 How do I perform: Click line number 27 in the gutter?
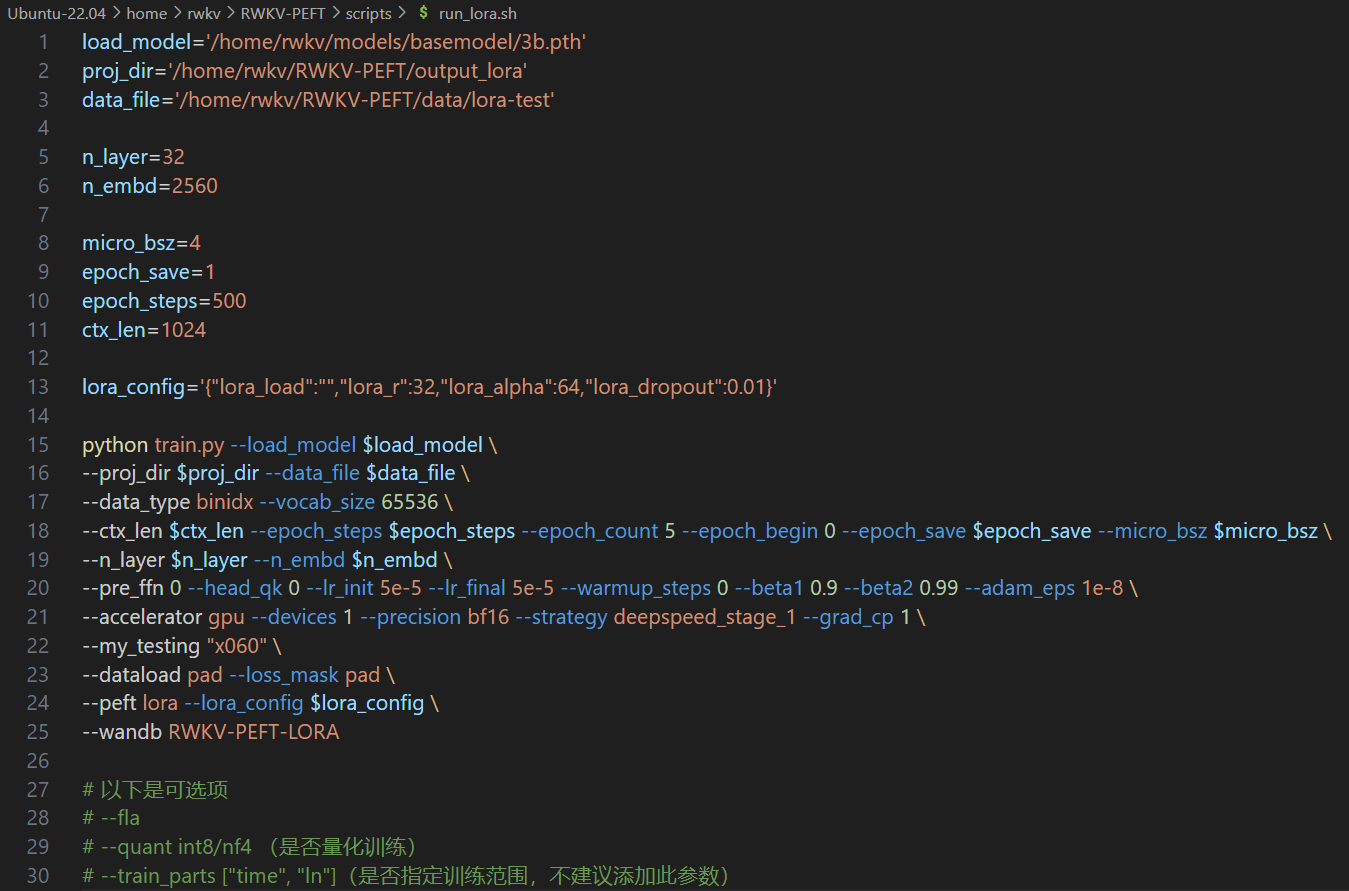[38, 789]
